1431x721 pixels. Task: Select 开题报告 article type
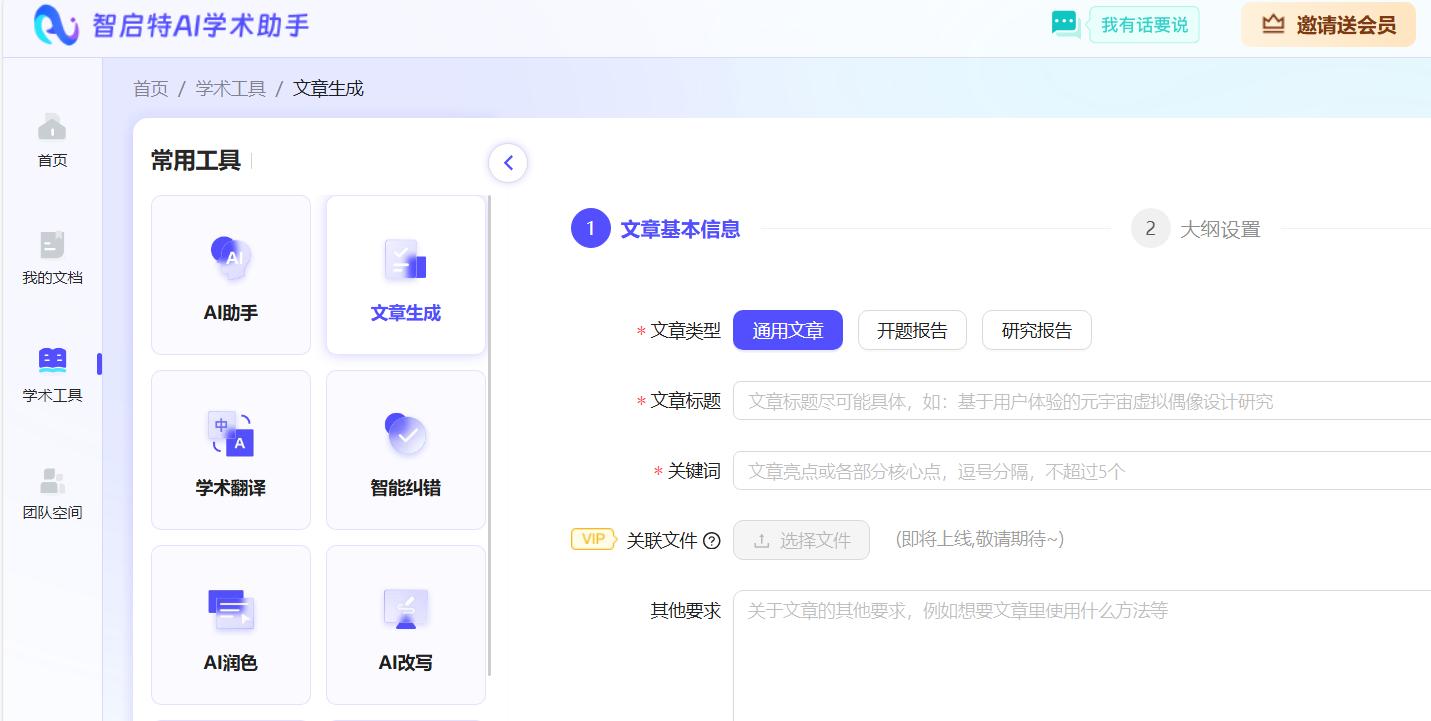pos(912,330)
